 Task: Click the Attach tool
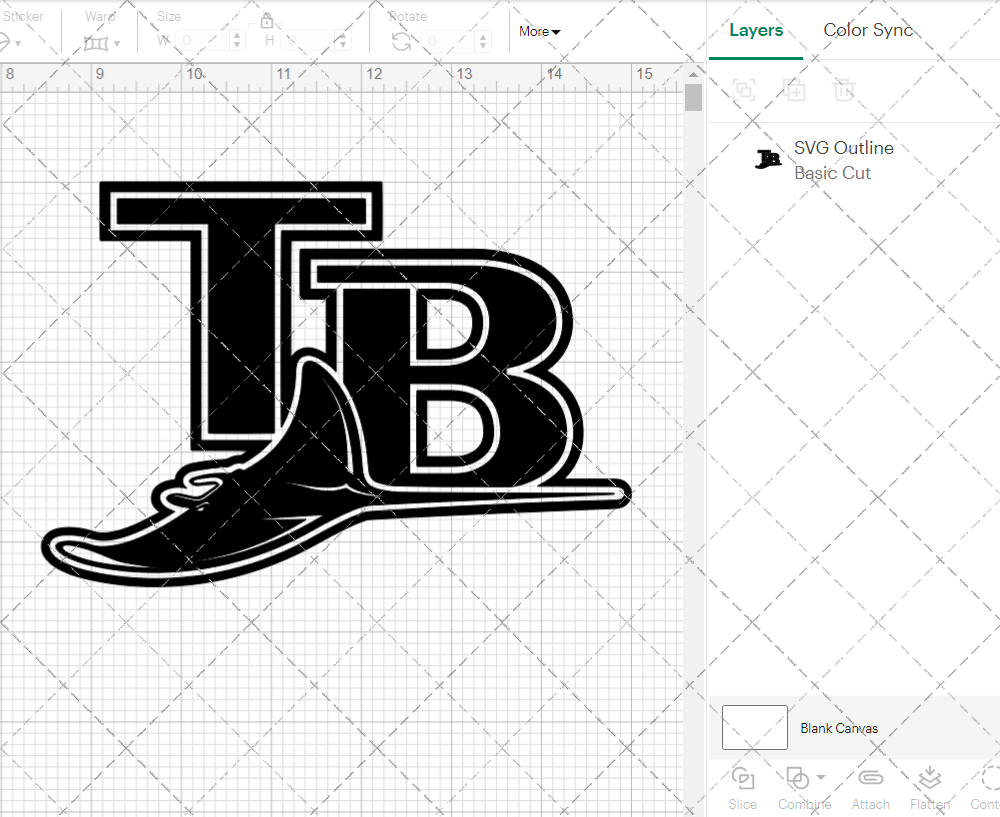(x=871, y=789)
